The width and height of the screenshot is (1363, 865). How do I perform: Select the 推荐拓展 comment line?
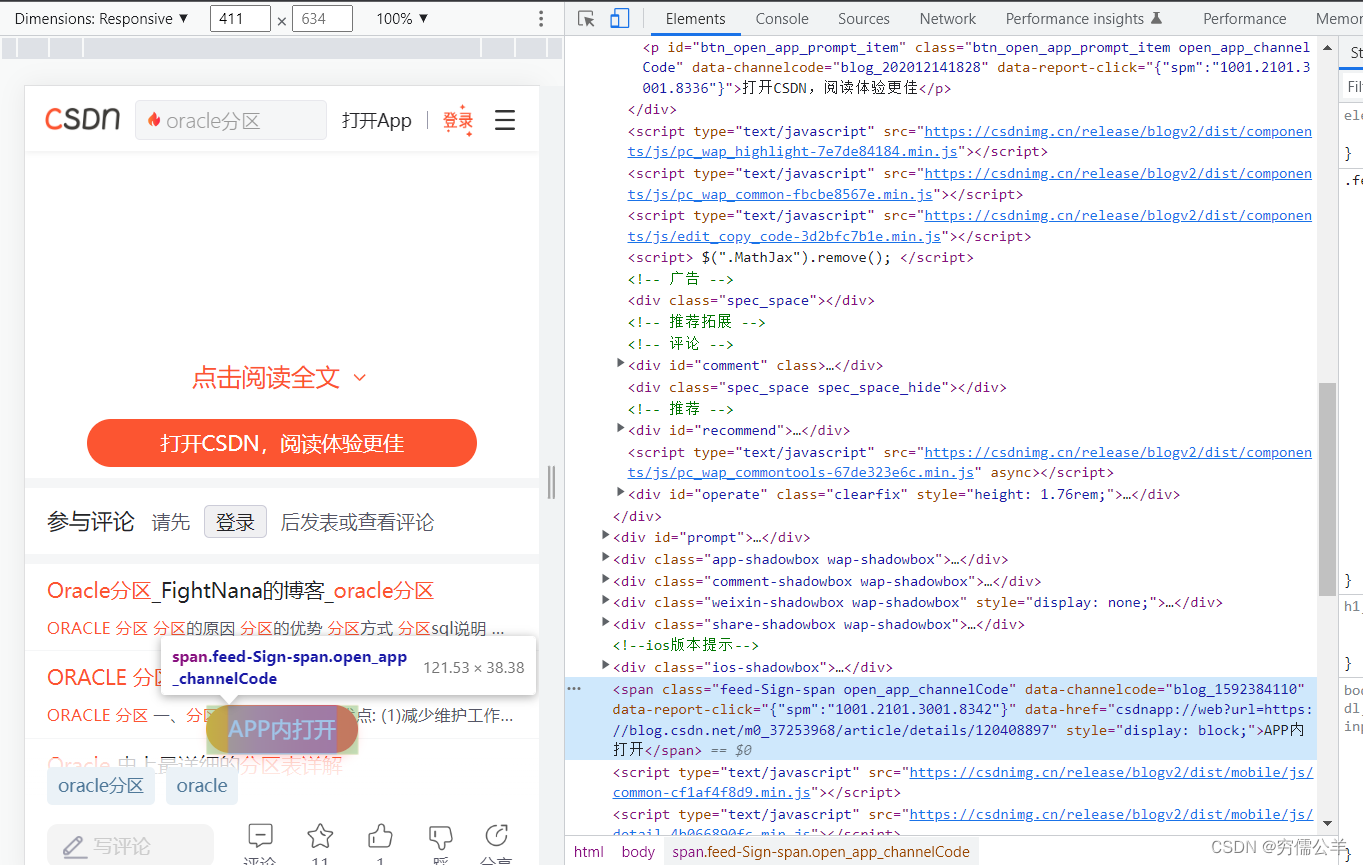click(697, 322)
